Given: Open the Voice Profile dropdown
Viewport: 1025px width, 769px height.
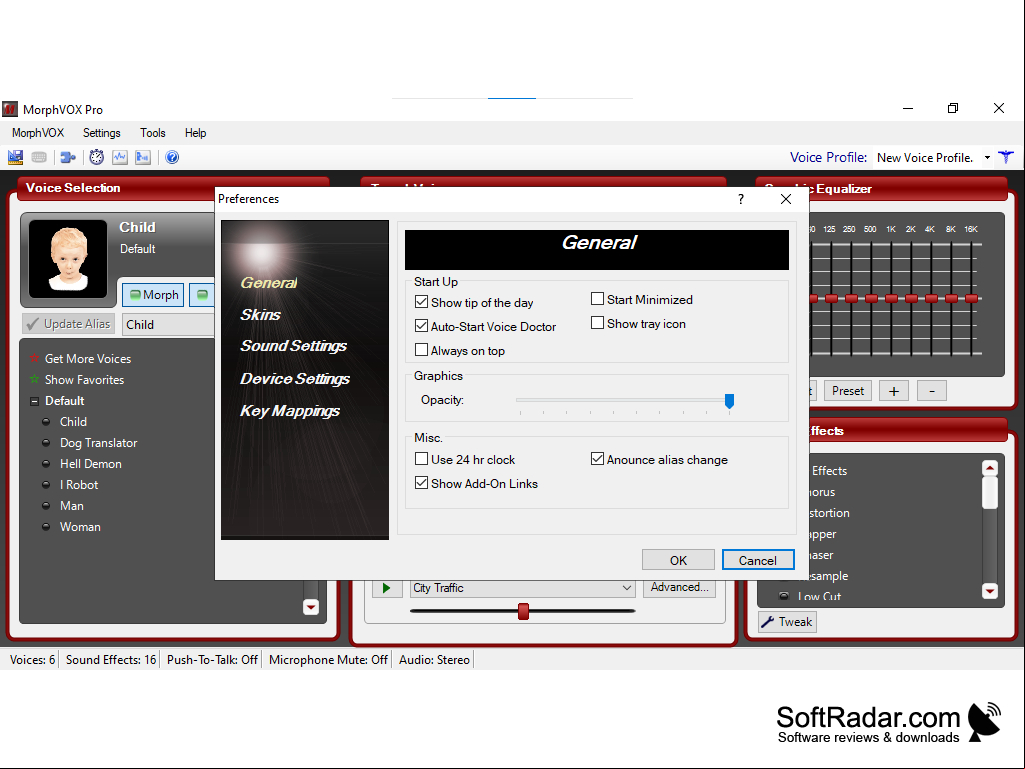Looking at the screenshot, I should coord(987,158).
